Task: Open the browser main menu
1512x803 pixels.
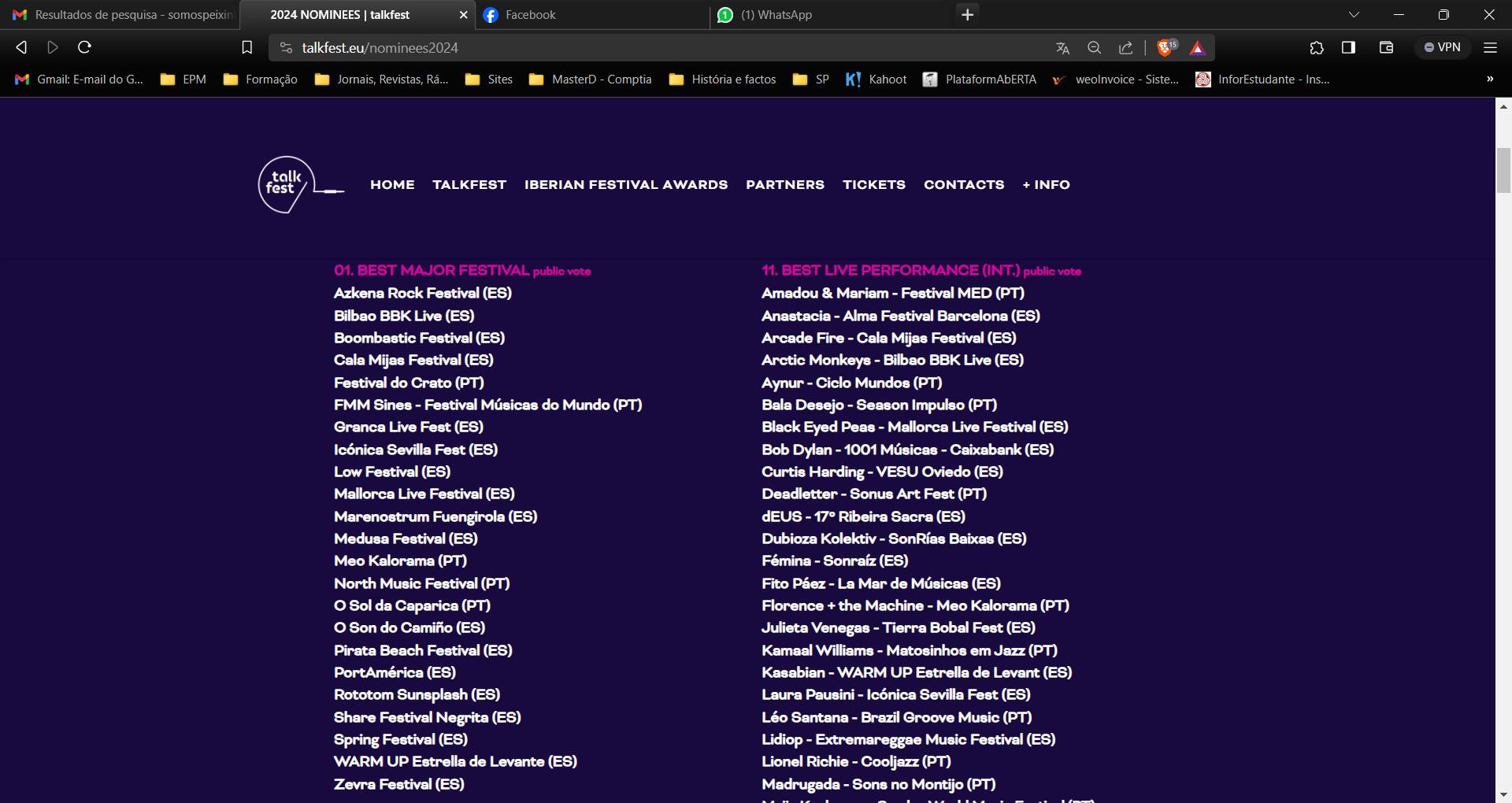Action: click(x=1490, y=48)
